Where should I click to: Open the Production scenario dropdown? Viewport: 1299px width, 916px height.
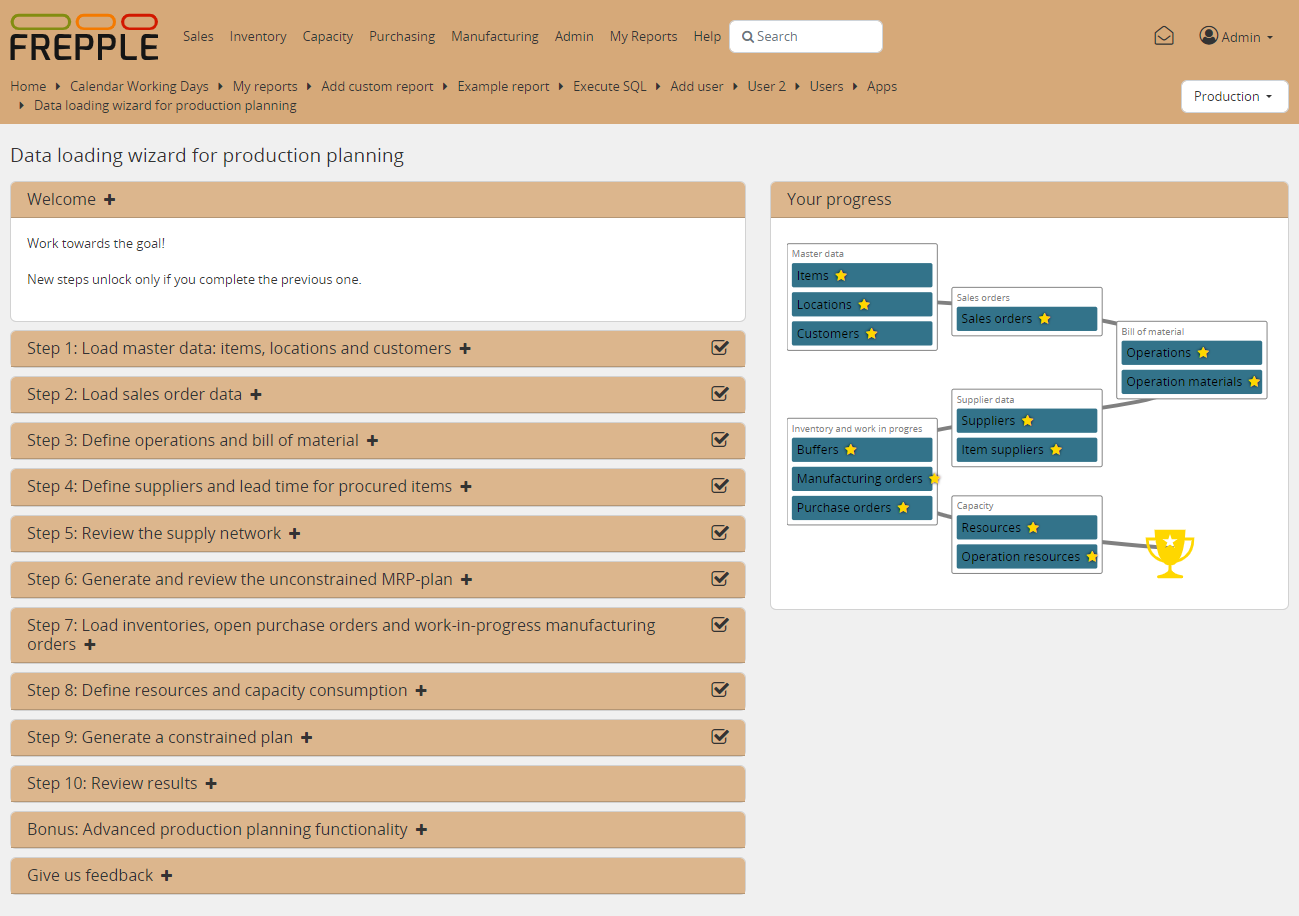tap(1234, 97)
